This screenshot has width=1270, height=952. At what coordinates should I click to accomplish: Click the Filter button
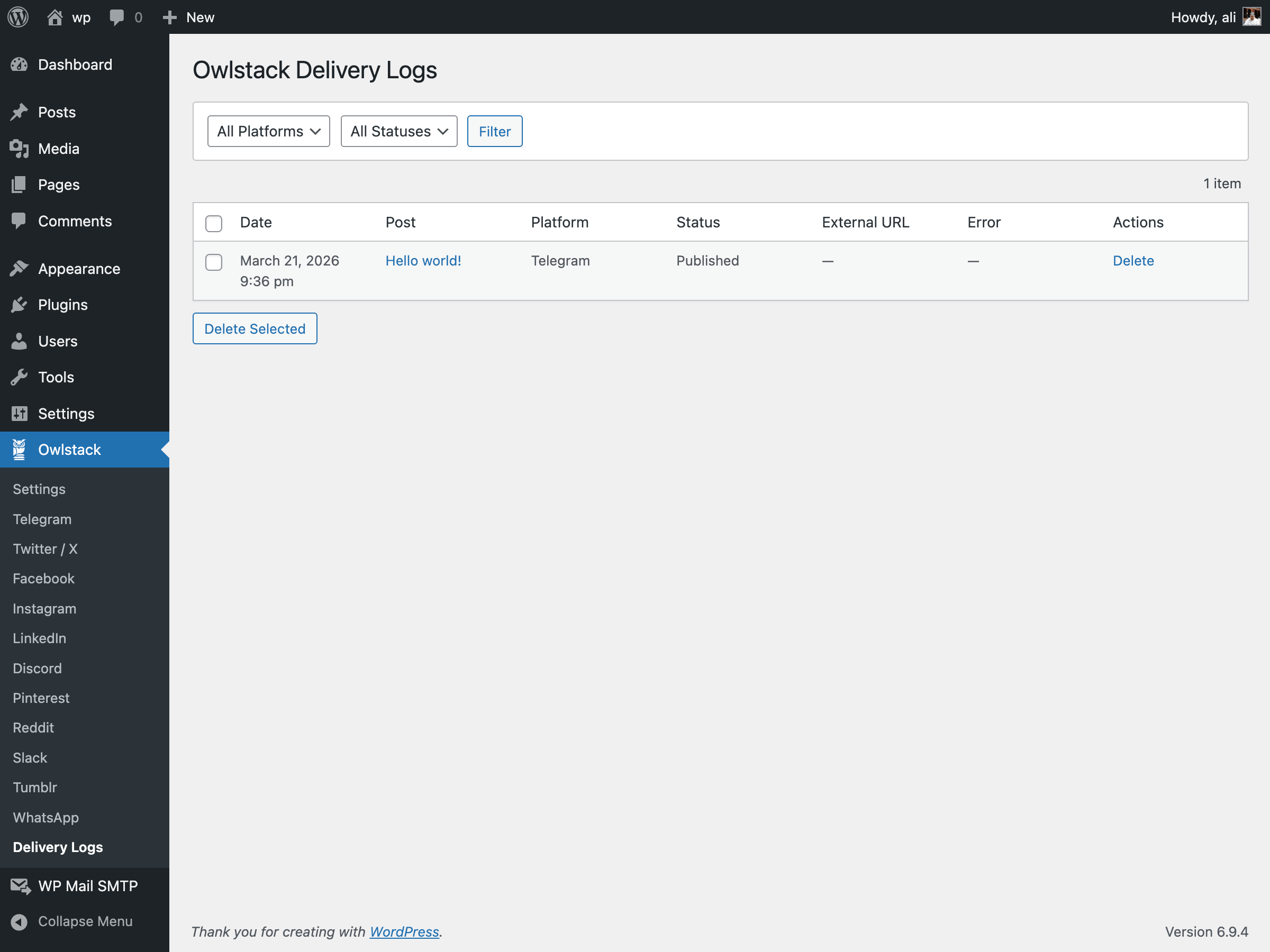pyautogui.click(x=494, y=131)
